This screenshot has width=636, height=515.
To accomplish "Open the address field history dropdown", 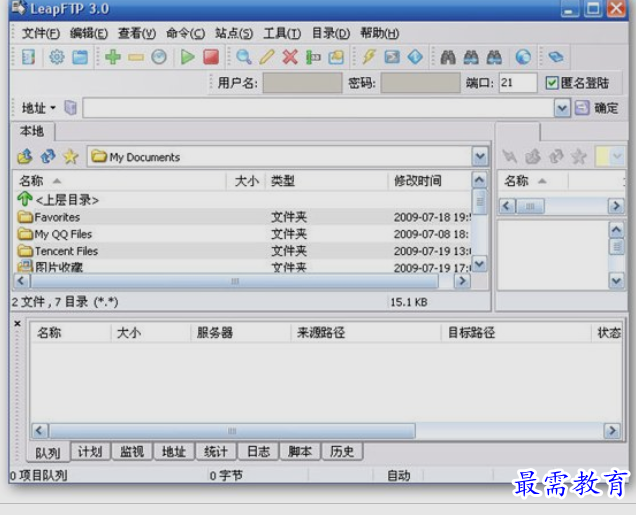I will [562, 108].
